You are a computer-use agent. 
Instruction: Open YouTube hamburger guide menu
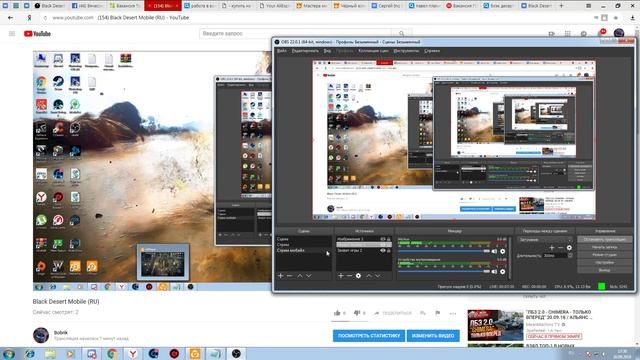pyautogui.click(x=12, y=33)
